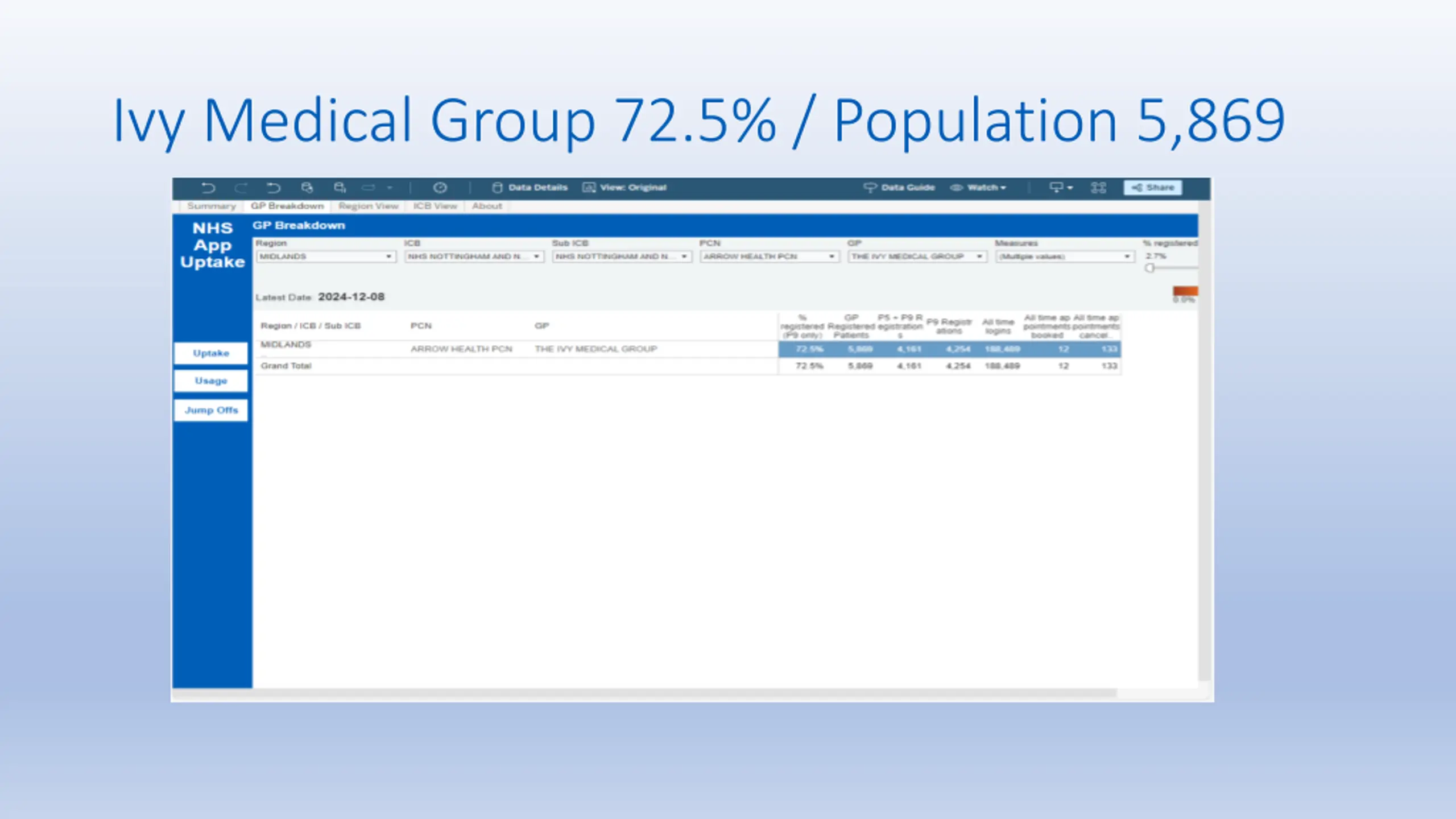The height and width of the screenshot is (819, 1456).
Task: Click the greyed-out Redo arrow
Action: tap(241, 188)
